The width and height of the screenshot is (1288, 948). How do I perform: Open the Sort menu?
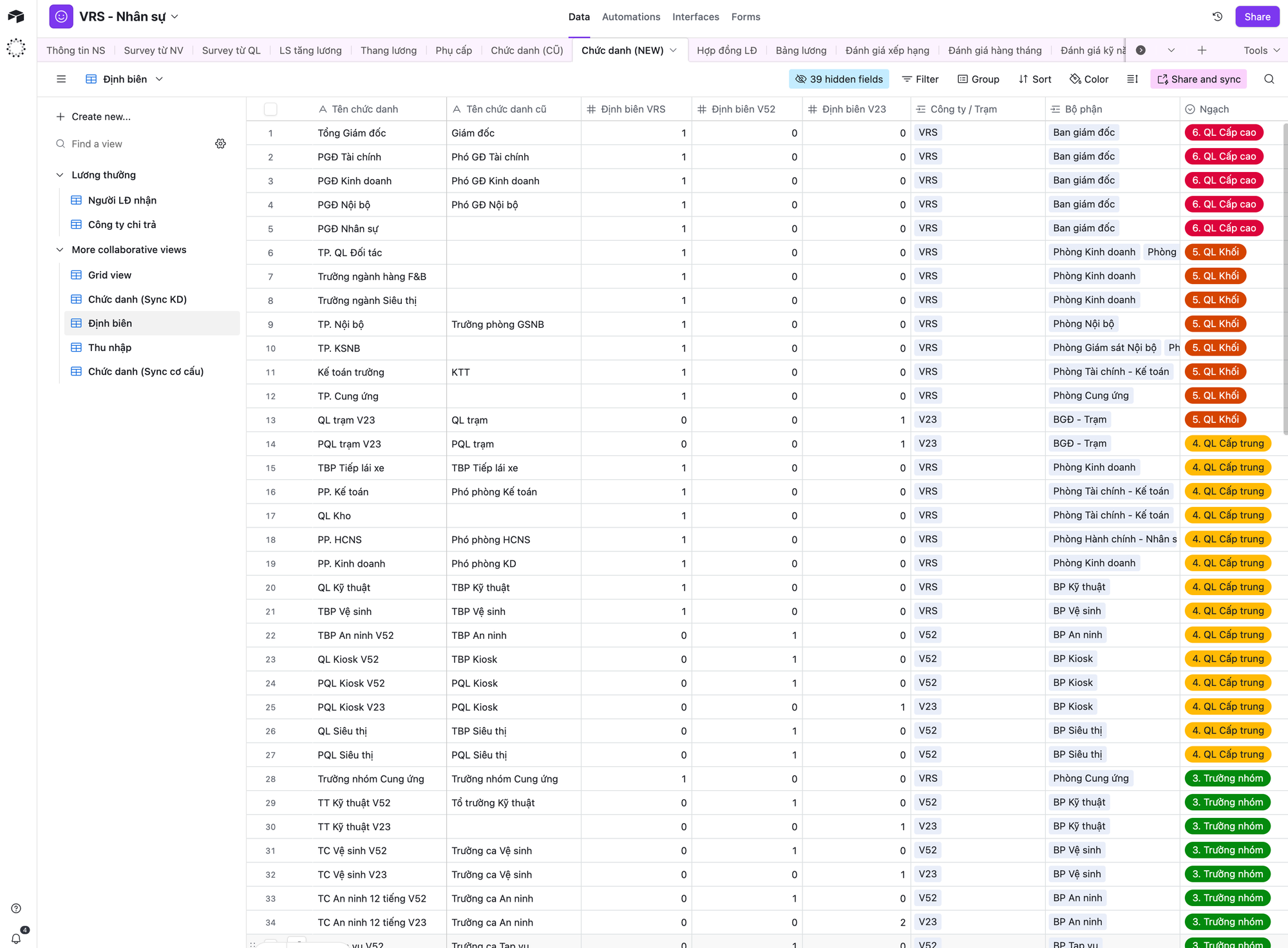pyautogui.click(x=1035, y=79)
